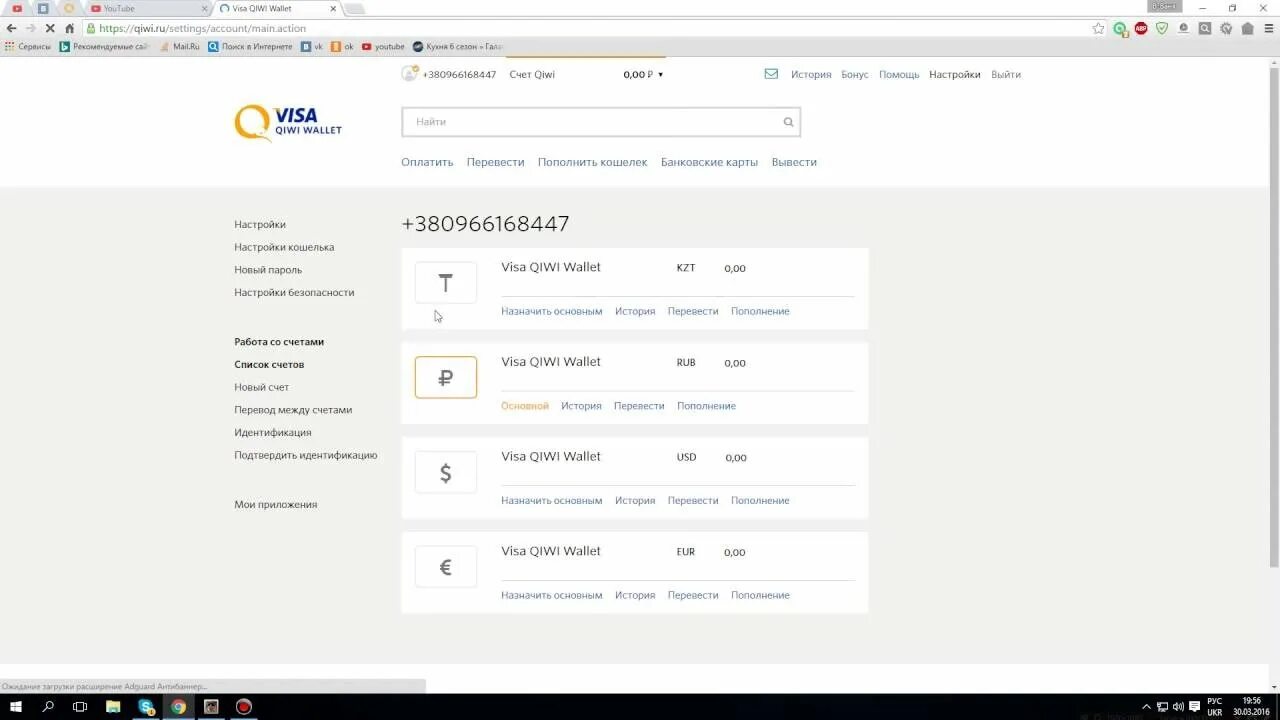Open the Windows action center notifications
The width and height of the screenshot is (1280, 720).
pyautogui.click(x=1194, y=707)
